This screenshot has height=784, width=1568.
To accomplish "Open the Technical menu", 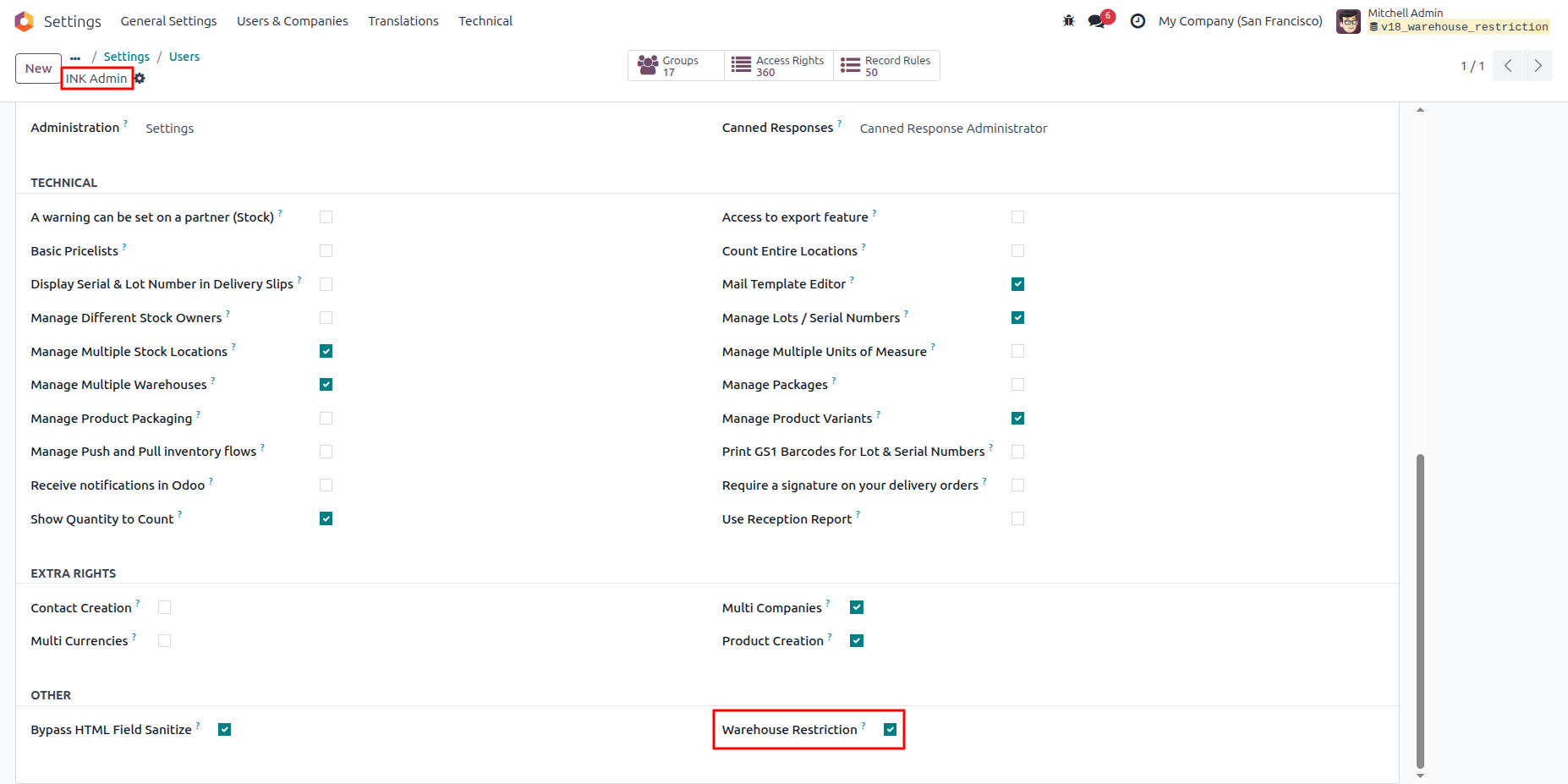I will pyautogui.click(x=485, y=21).
